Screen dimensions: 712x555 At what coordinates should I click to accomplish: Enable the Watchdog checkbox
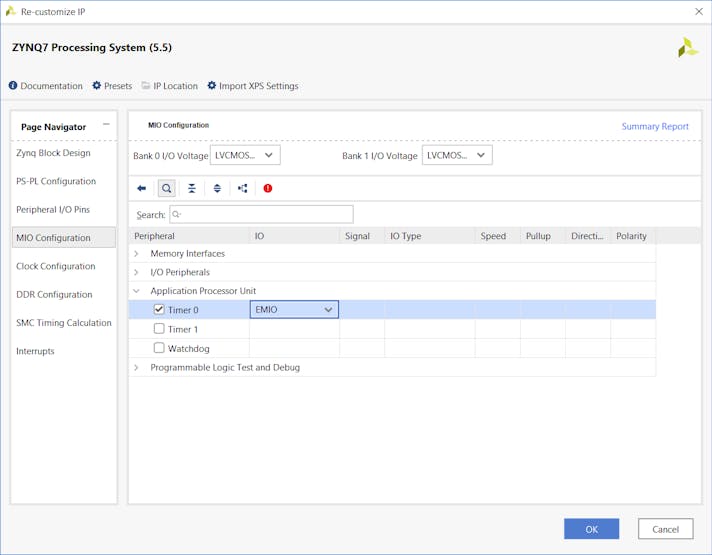point(159,348)
